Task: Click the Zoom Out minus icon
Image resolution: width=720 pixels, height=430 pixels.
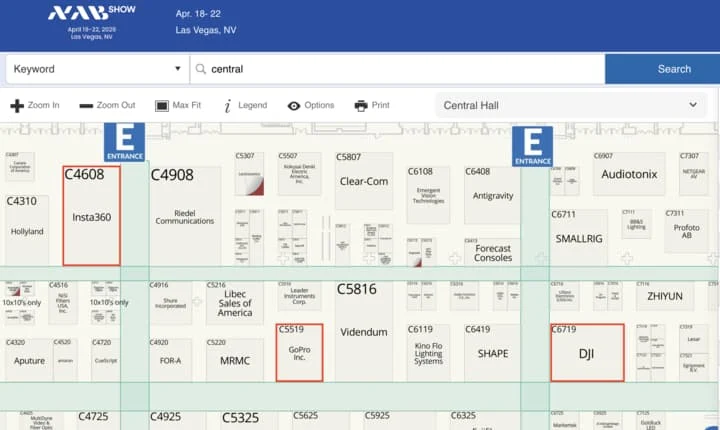Action: point(86,106)
